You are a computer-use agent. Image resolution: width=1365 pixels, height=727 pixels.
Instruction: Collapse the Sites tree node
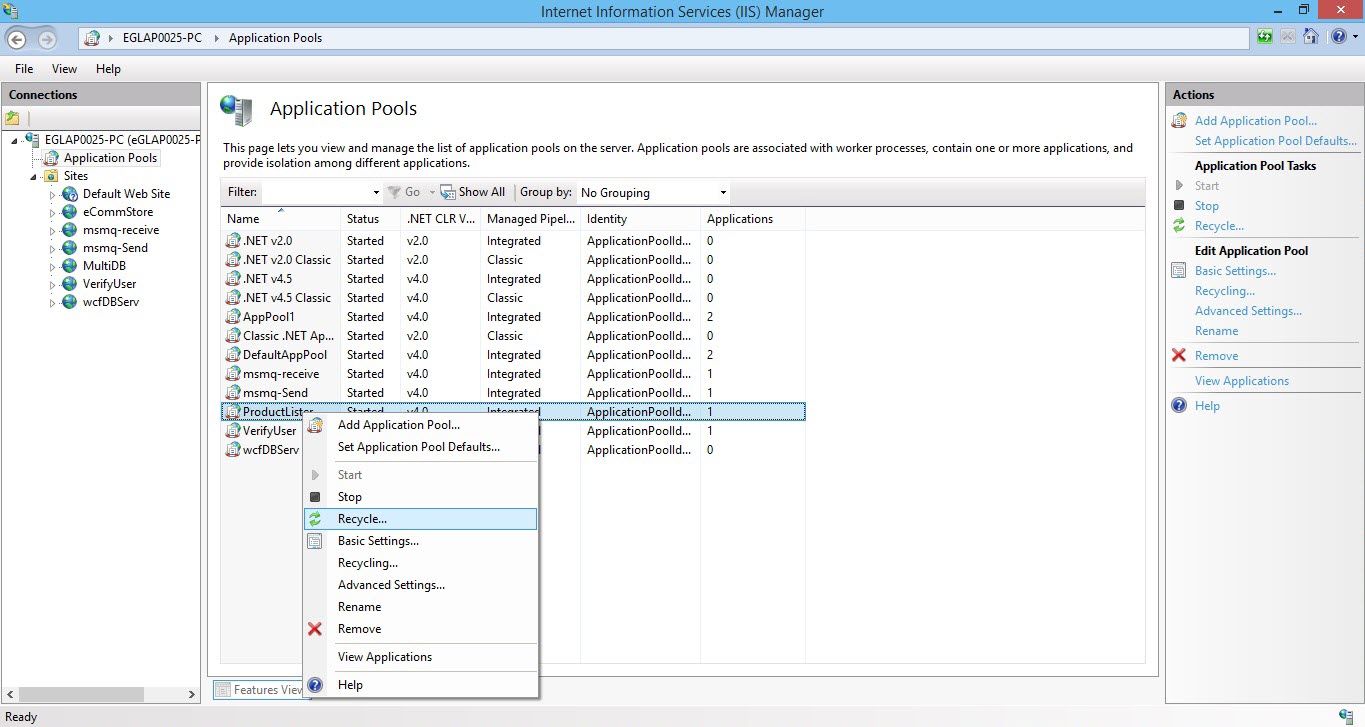(x=34, y=177)
